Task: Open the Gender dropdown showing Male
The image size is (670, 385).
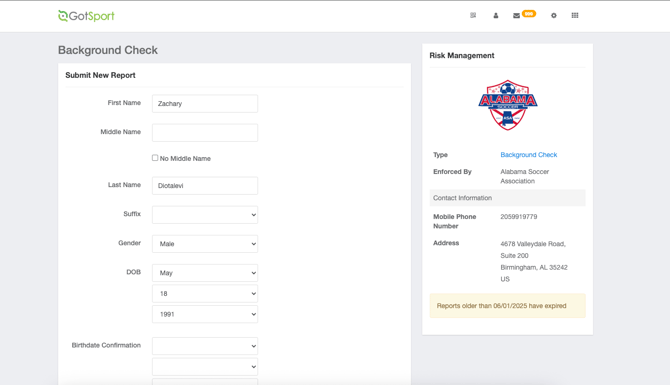Action: pyautogui.click(x=205, y=244)
